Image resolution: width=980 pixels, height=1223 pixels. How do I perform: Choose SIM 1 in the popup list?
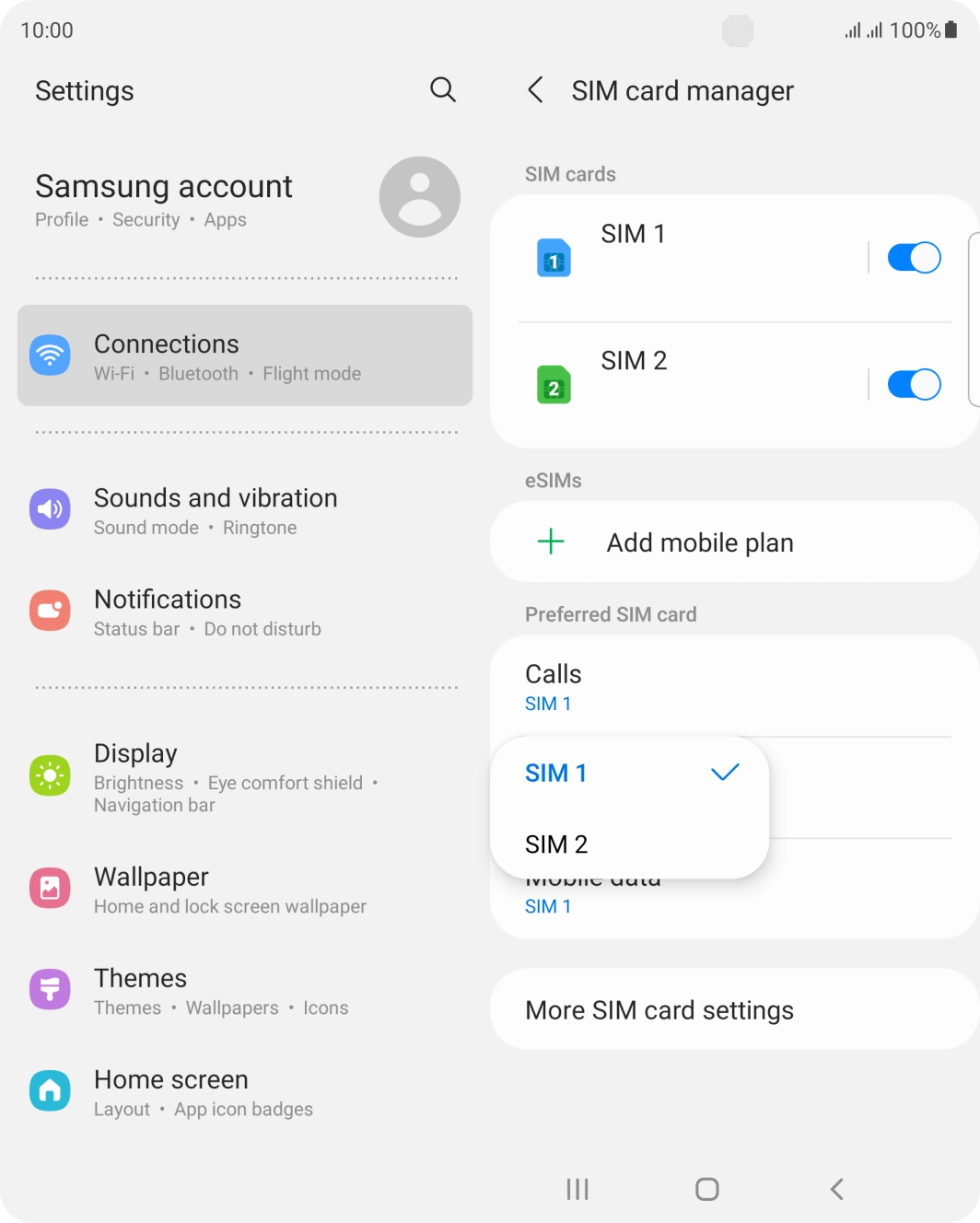click(x=630, y=773)
